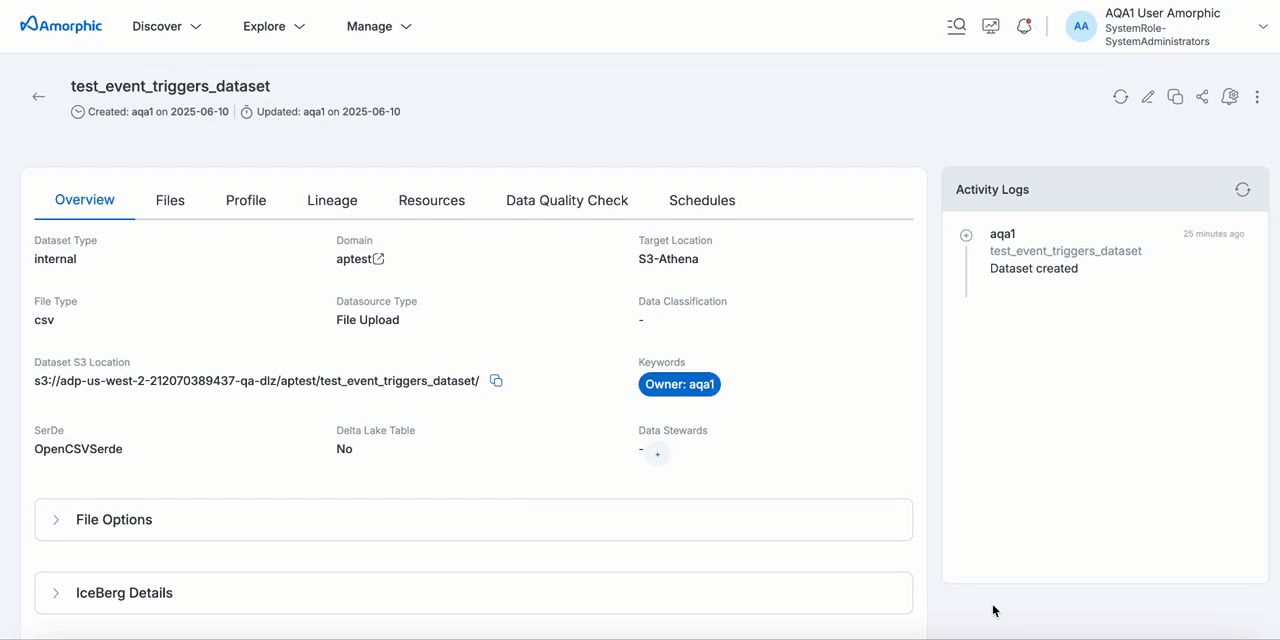Copy the Dataset S3 Location path
Image resolution: width=1280 pixels, height=640 pixels.
(496, 381)
